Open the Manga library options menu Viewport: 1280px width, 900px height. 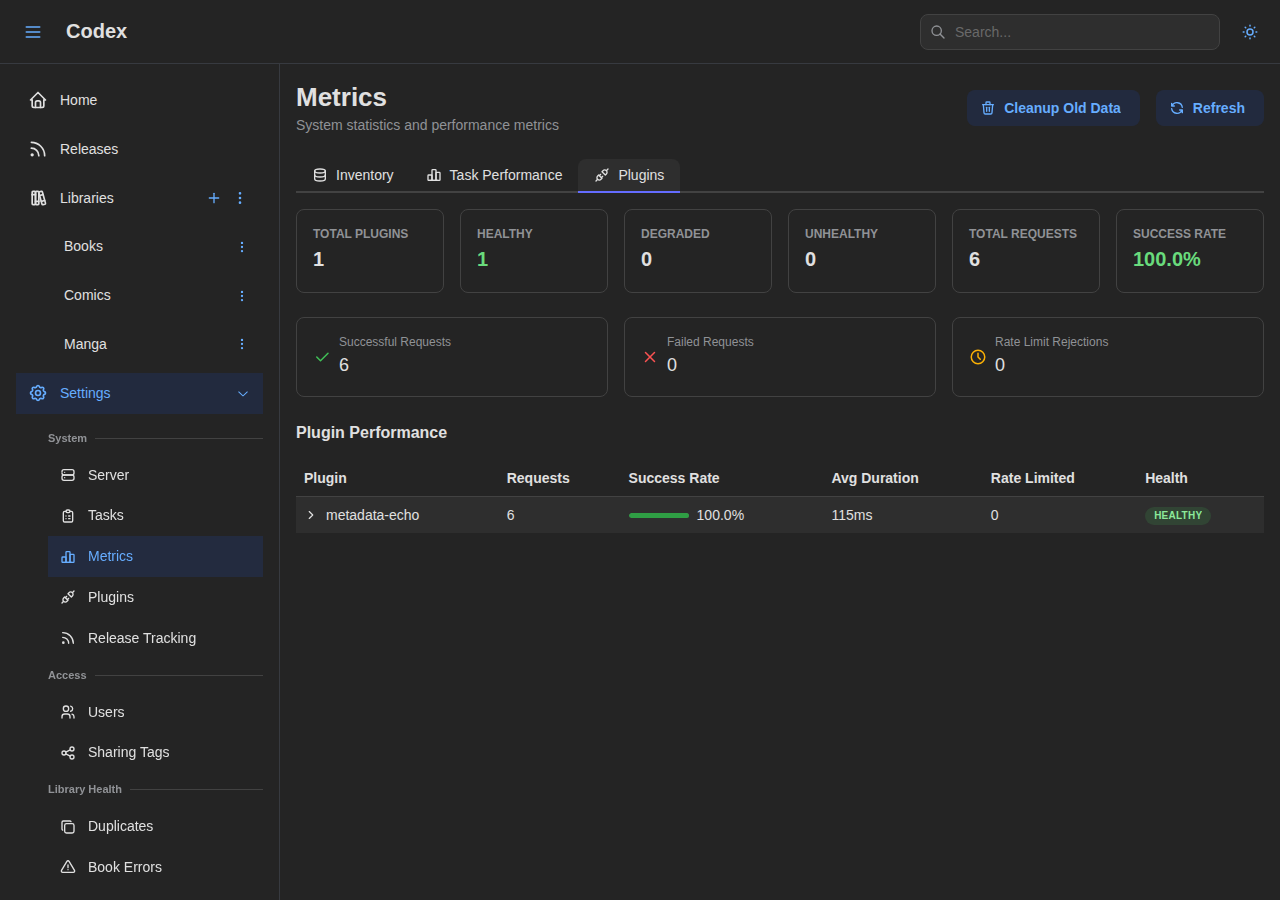pos(242,344)
